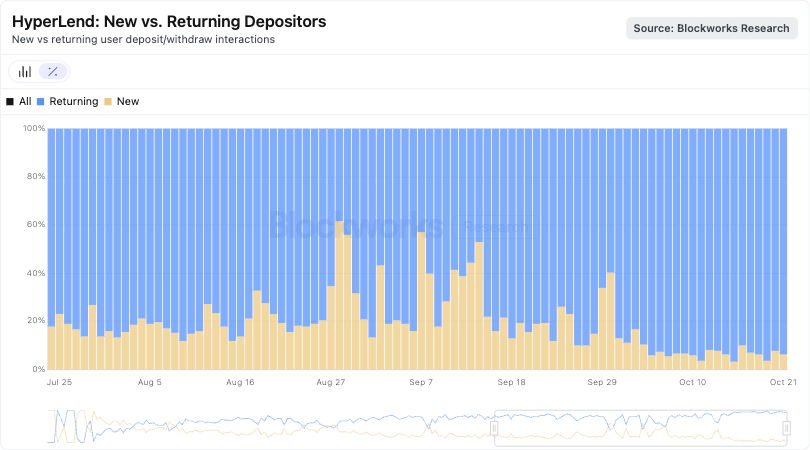Click the 100% y-axis label
810x450 pixels.
coord(34,128)
